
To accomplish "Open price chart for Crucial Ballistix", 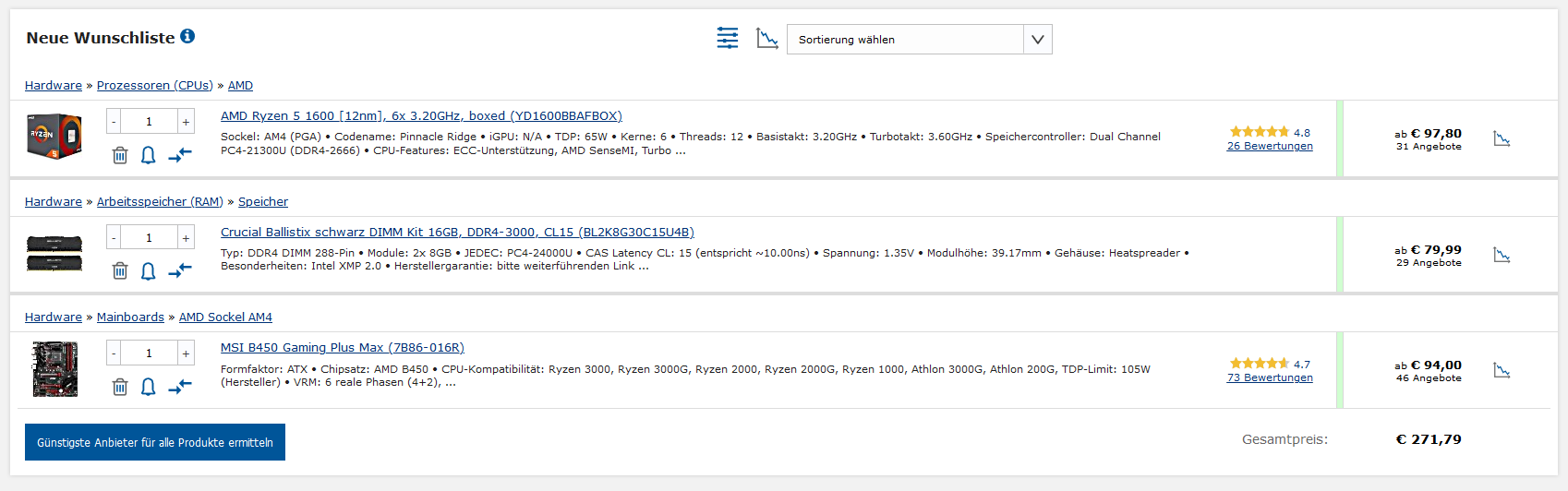I will 1502,255.
